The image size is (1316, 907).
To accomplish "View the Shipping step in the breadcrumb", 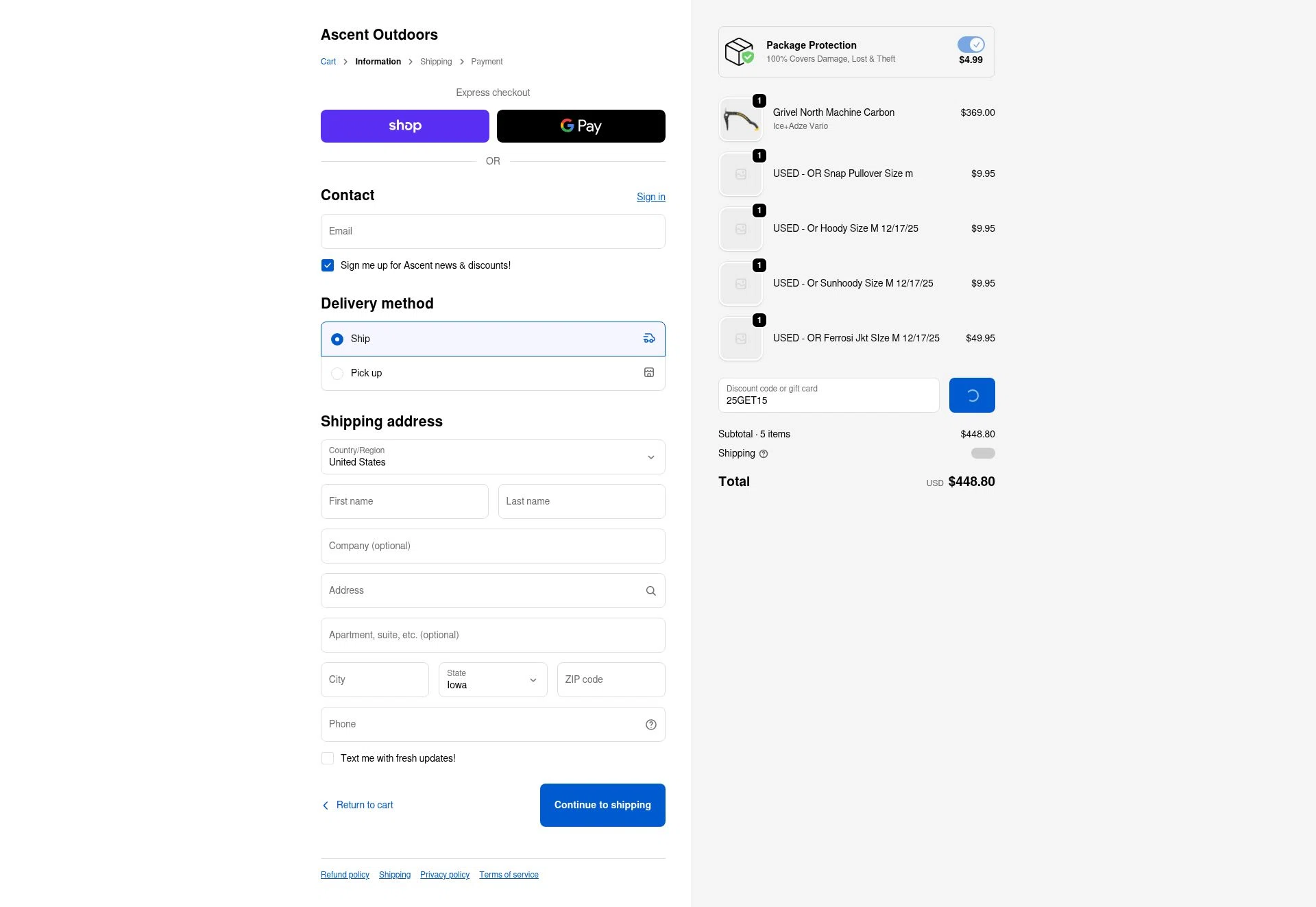I will [436, 61].
